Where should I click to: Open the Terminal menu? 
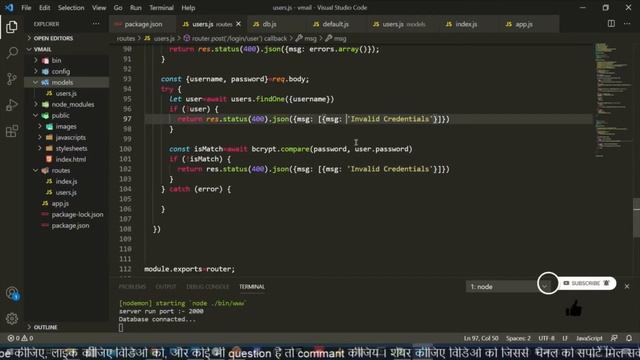pyautogui.click(x=161, y=8)
